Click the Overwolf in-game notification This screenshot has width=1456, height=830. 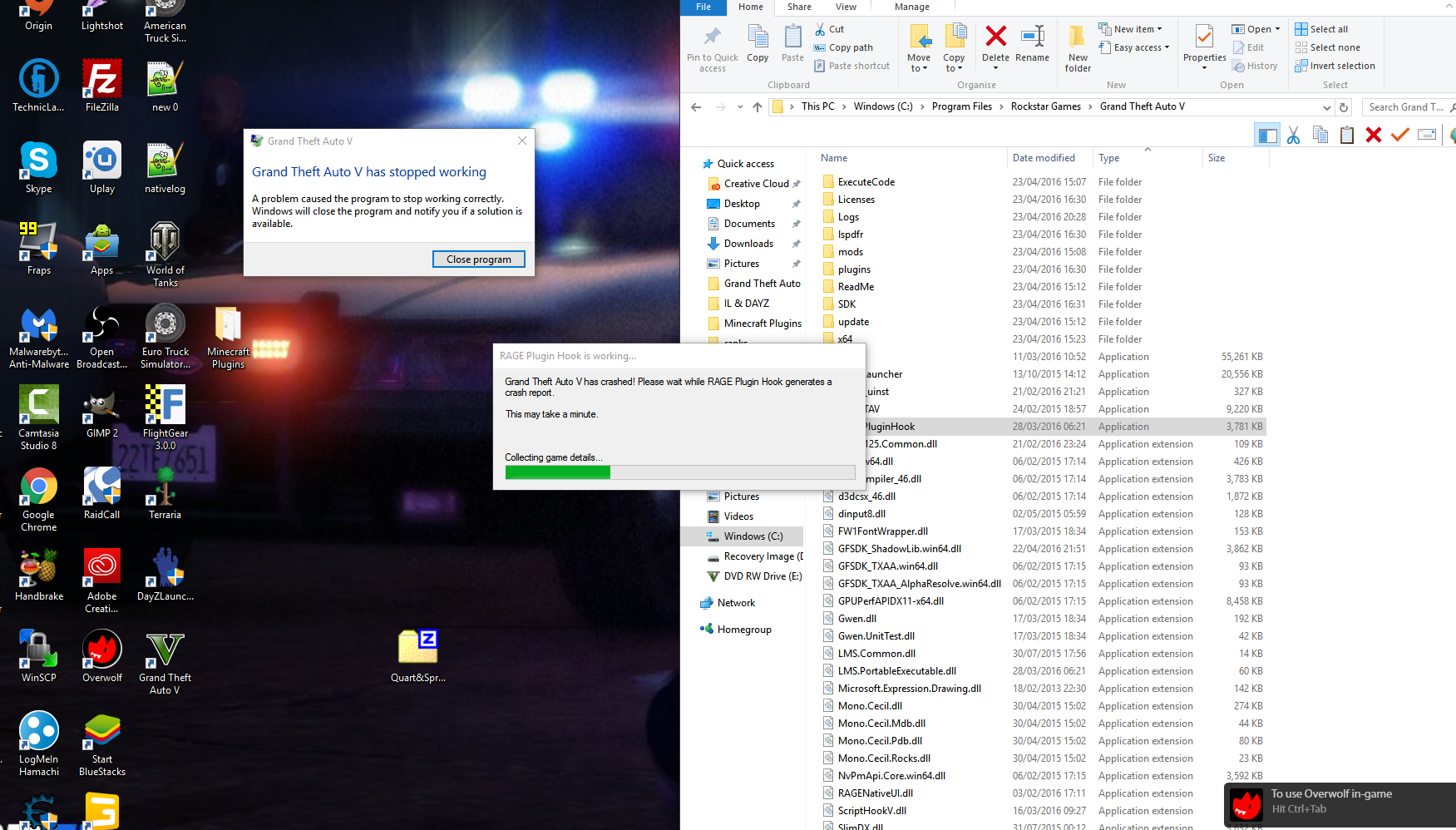[1340, 805]
